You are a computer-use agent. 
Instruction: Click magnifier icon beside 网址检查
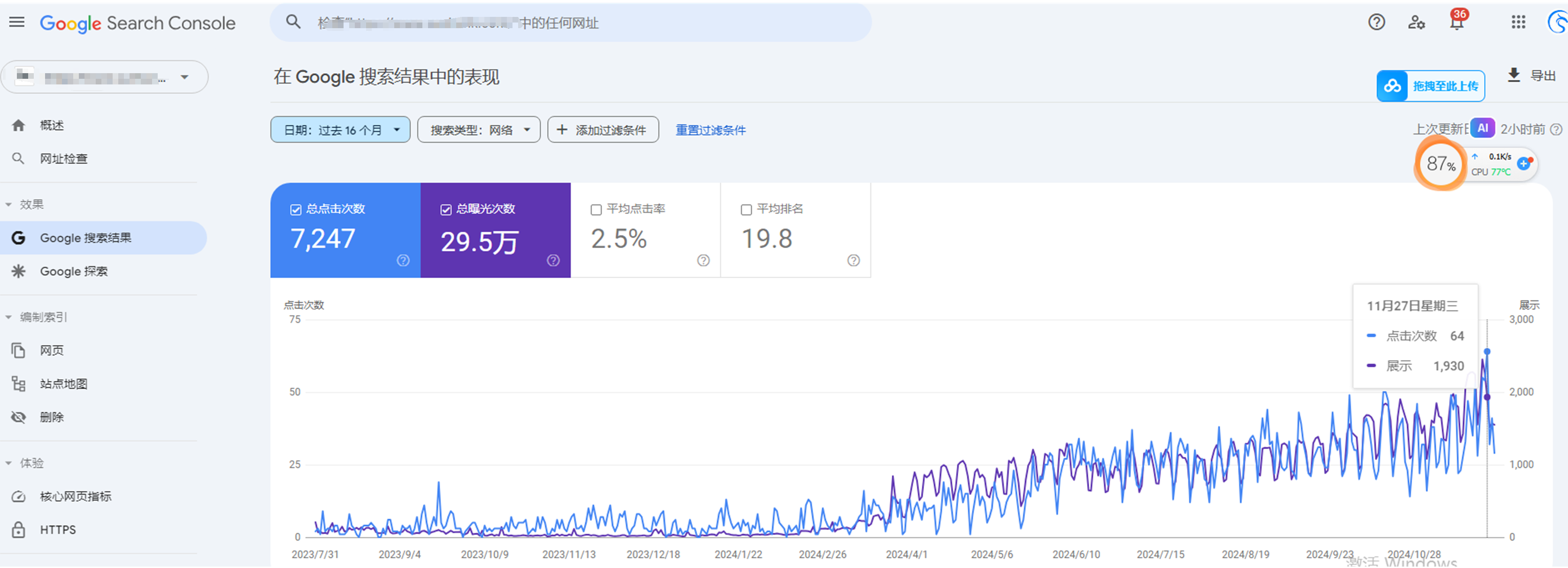pos(18,159)
